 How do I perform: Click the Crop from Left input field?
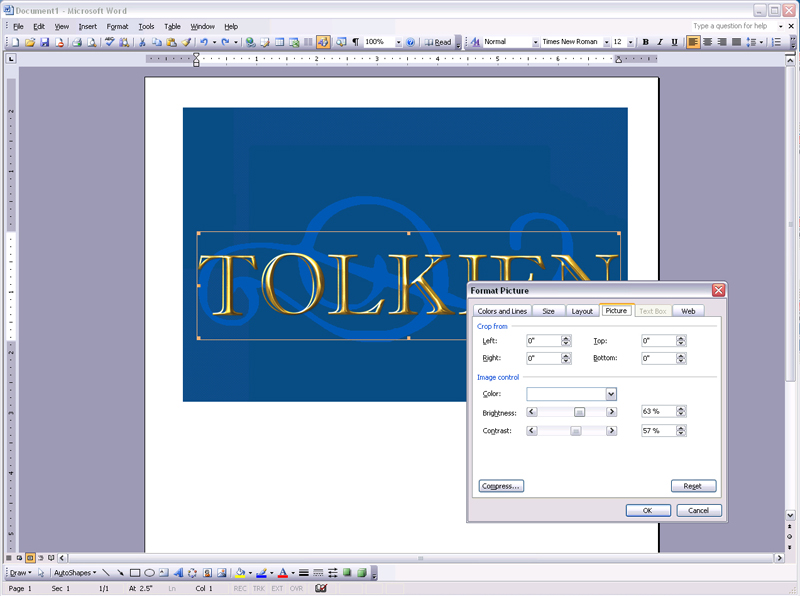coord(544,341)
